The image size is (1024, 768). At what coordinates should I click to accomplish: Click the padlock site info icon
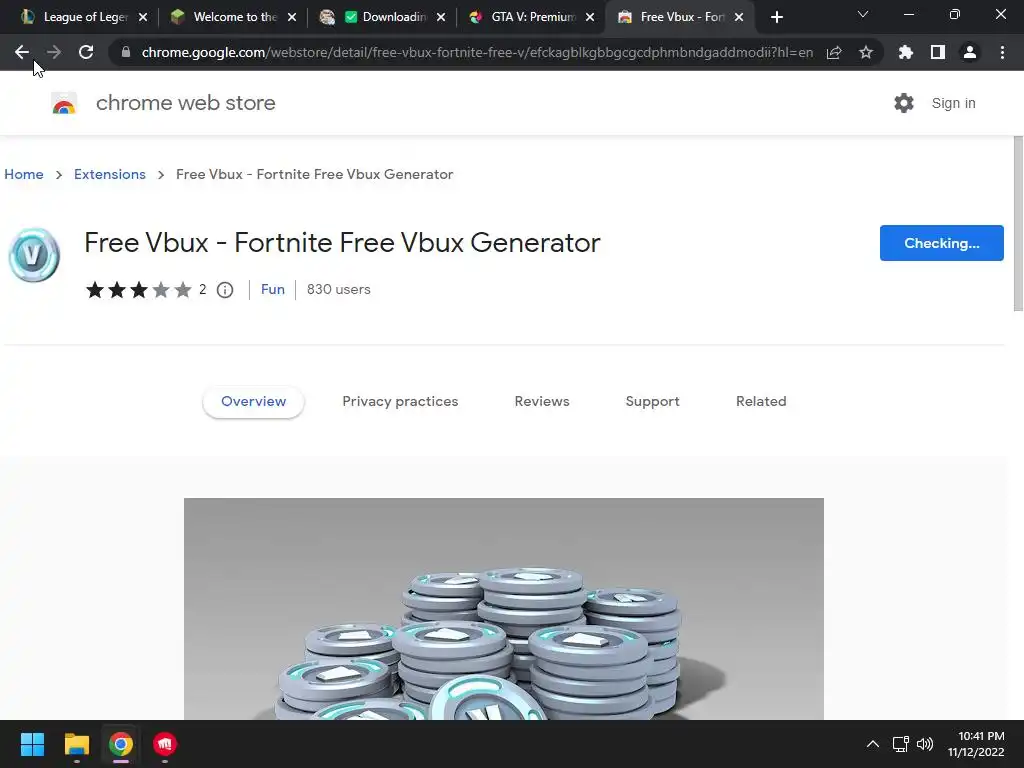[x=126, y=52]
